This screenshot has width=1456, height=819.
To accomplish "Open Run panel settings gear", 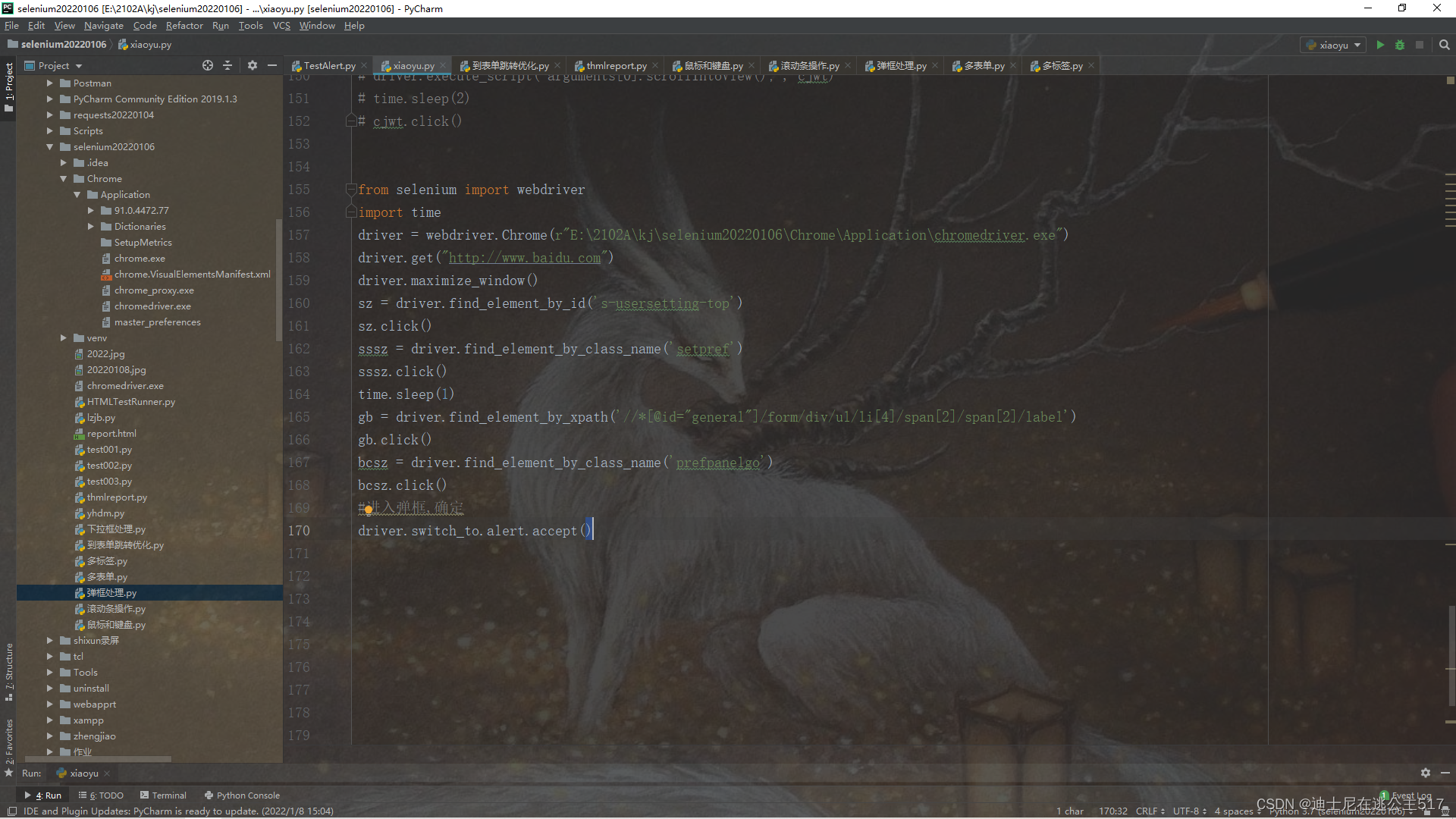I will tap(1425, 773).
